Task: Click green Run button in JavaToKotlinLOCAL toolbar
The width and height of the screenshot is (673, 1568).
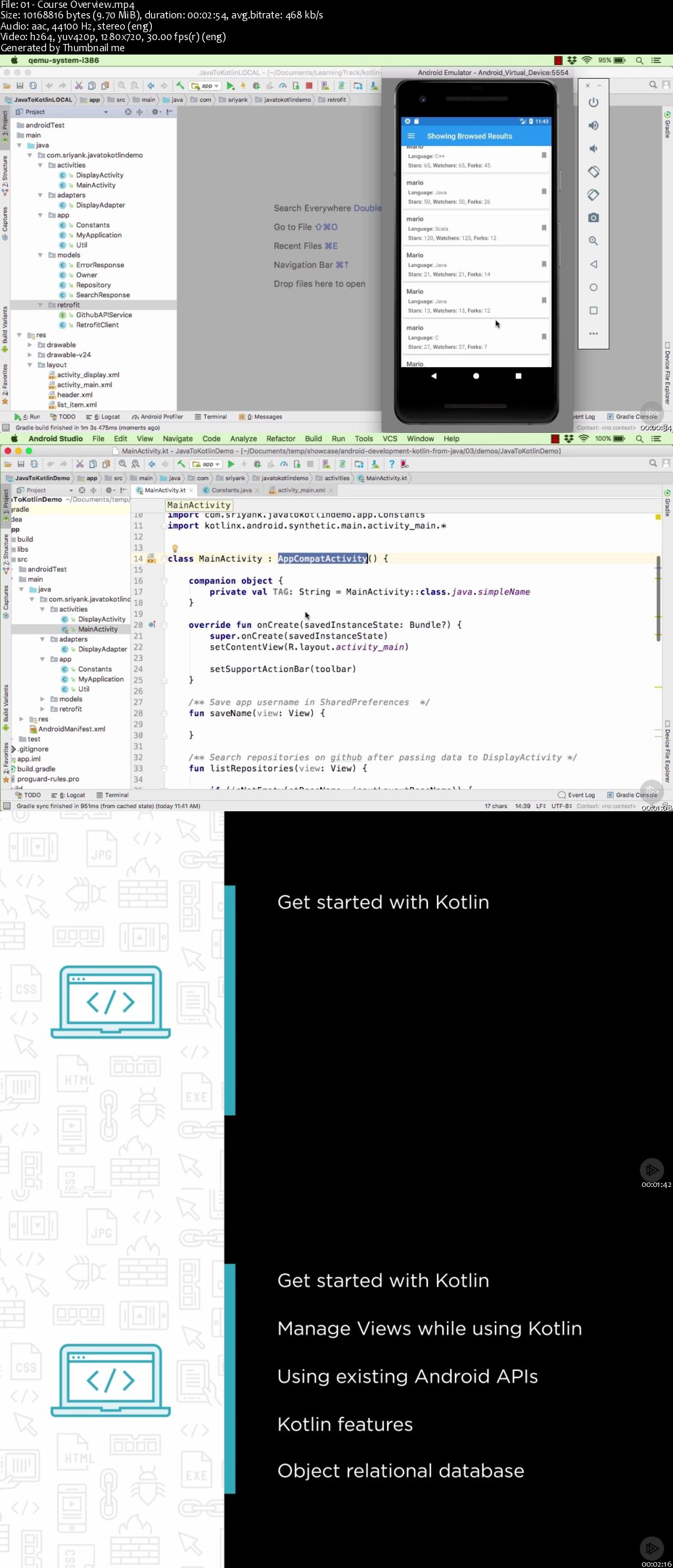Action: point(230,86)
